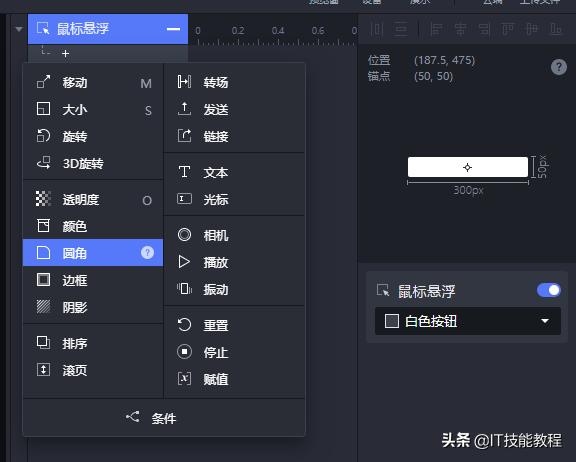Click the 相机 camera icon
Screen dimensions: 576x462
[184, 235]
